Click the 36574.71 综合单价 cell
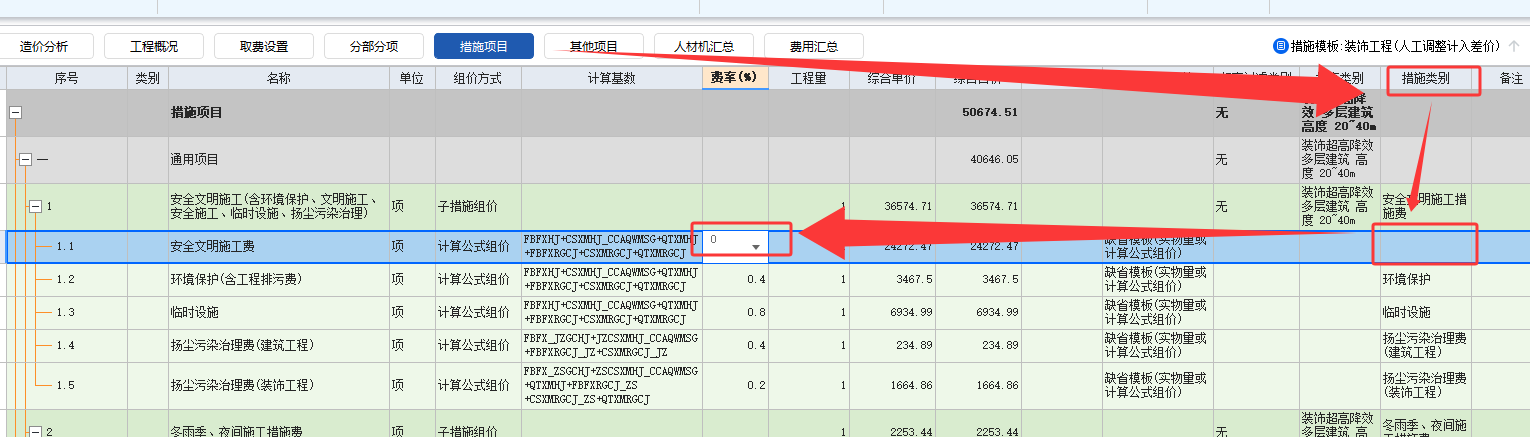Viewport: 1530px width, 437px height. tap(893, 206)
